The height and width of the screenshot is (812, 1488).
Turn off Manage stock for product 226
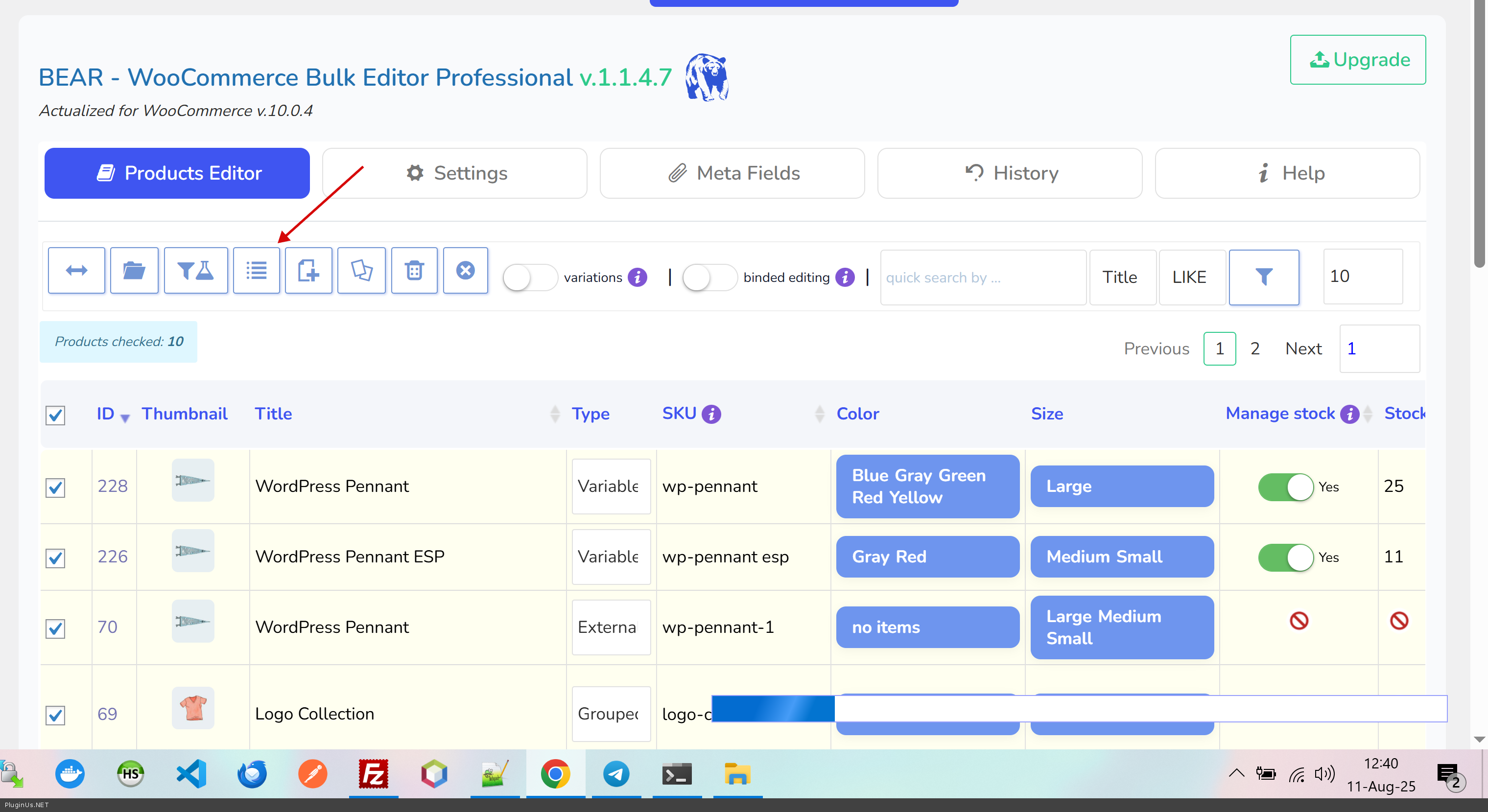(1286, 557)
